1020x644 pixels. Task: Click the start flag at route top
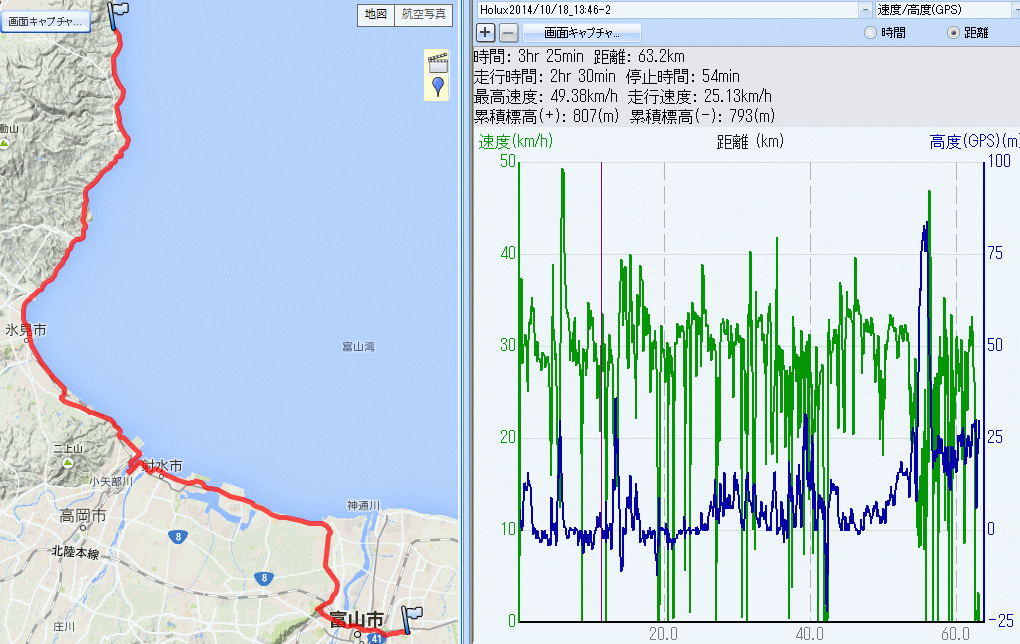tap(117, 14)
